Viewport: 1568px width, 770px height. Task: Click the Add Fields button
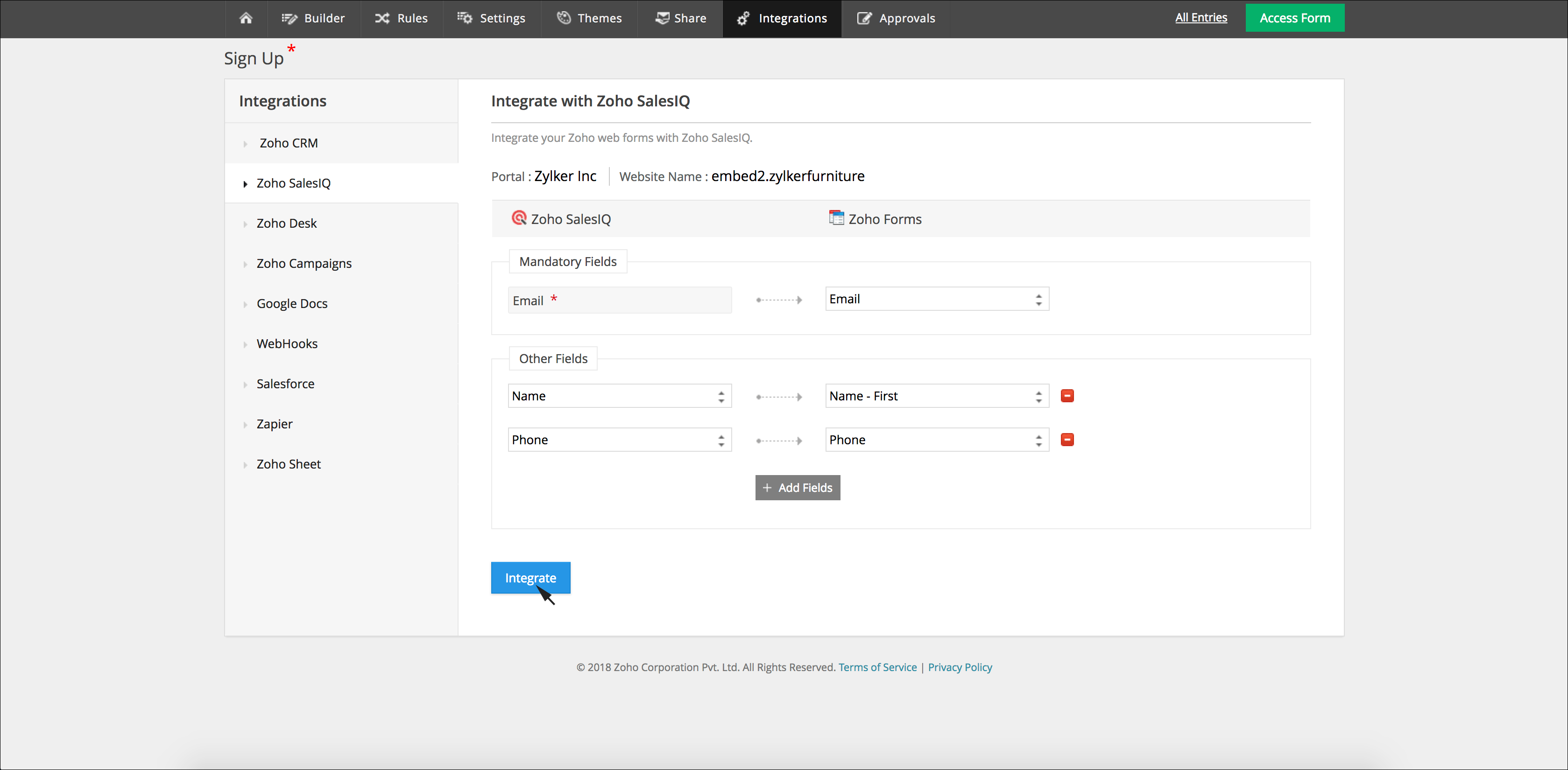point(798,488)
